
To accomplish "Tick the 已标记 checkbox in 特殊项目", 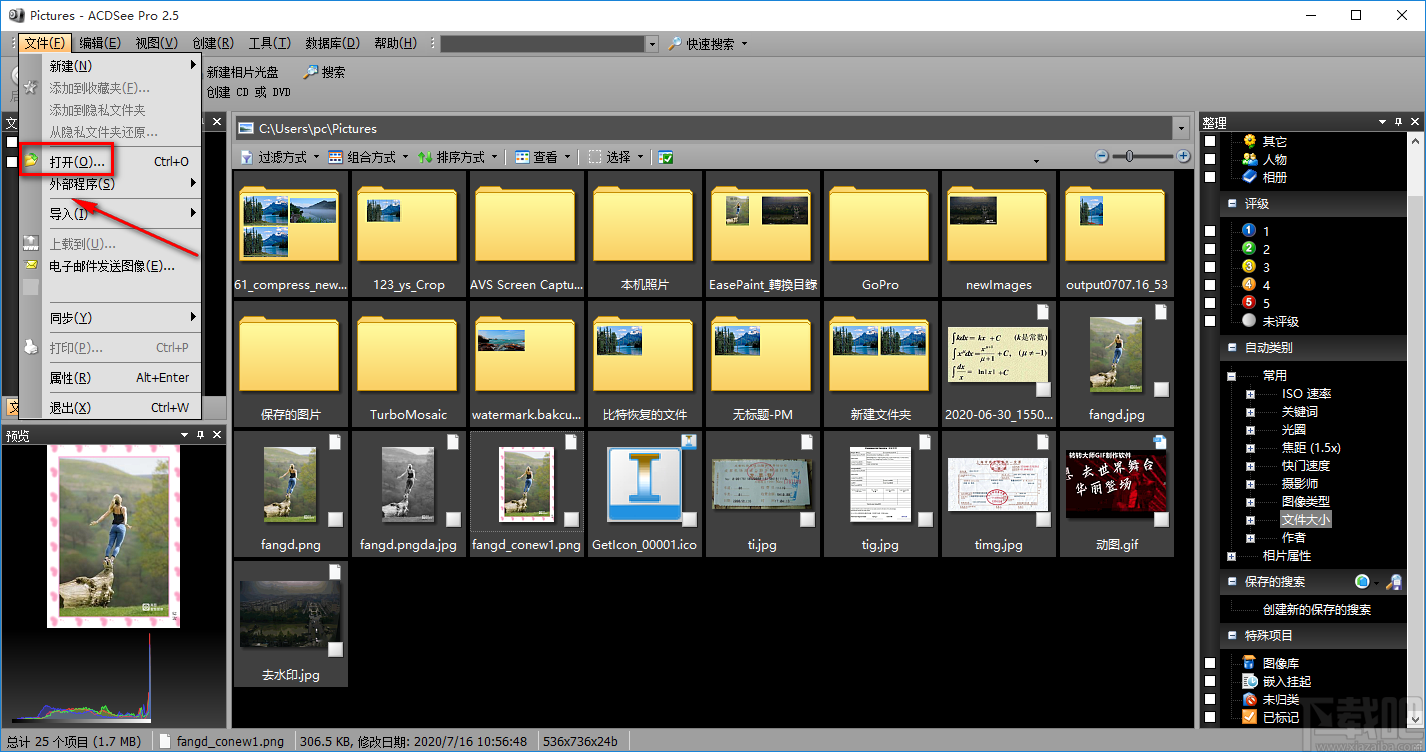I will 1210,717.
